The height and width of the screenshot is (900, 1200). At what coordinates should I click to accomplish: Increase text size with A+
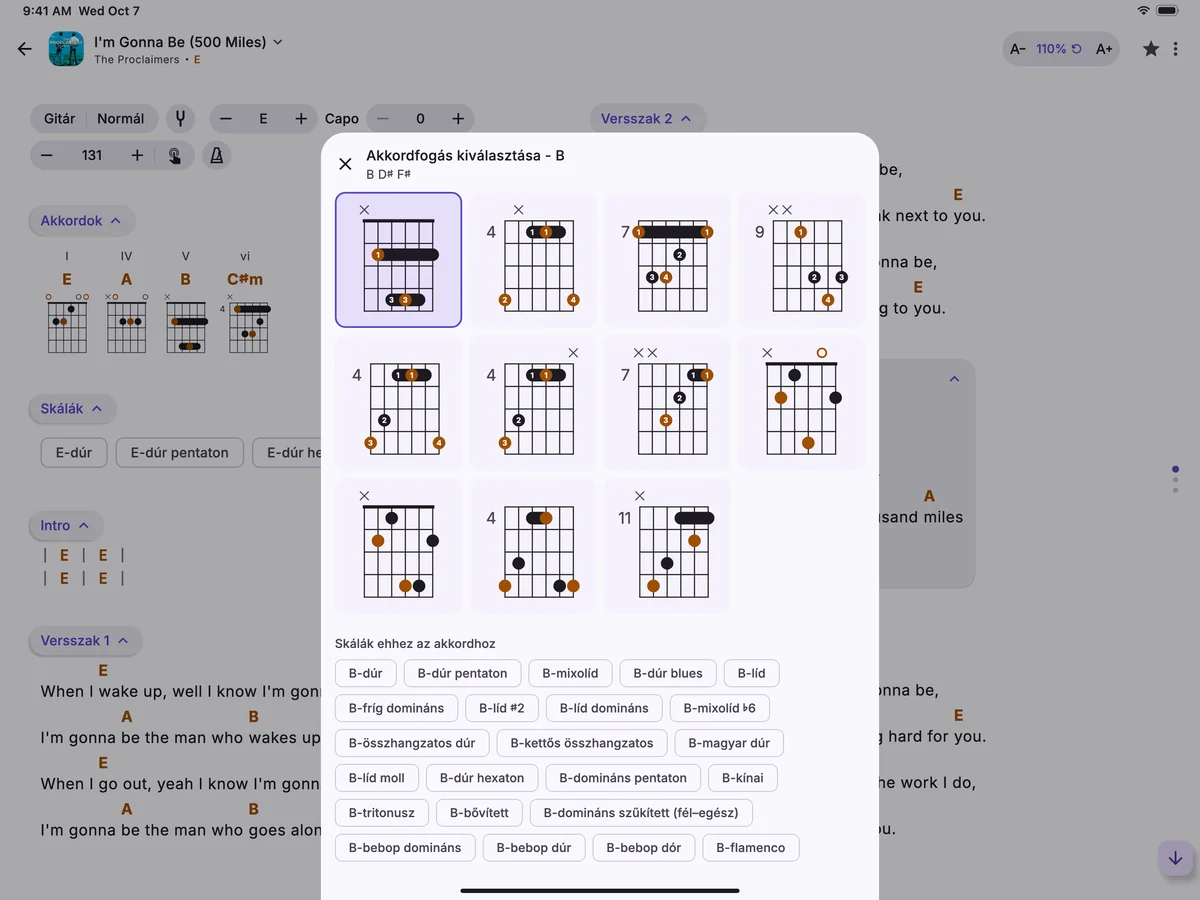pos(1104,49)
